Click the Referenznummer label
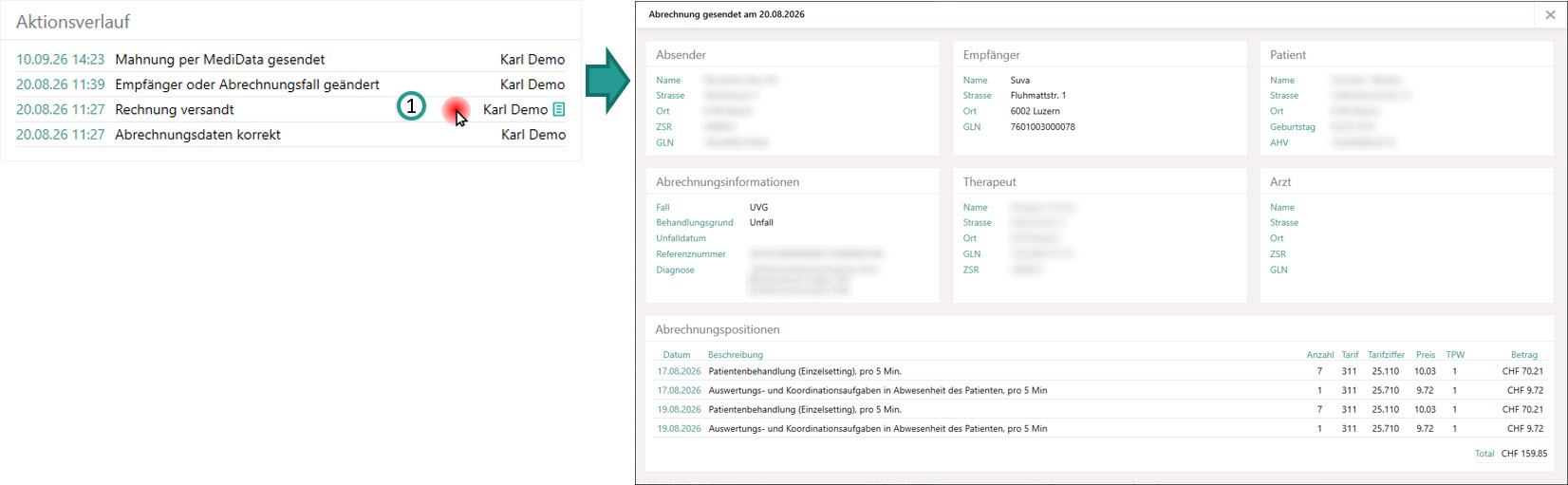This screenshot has height=485, width=1568. (691, 254)
